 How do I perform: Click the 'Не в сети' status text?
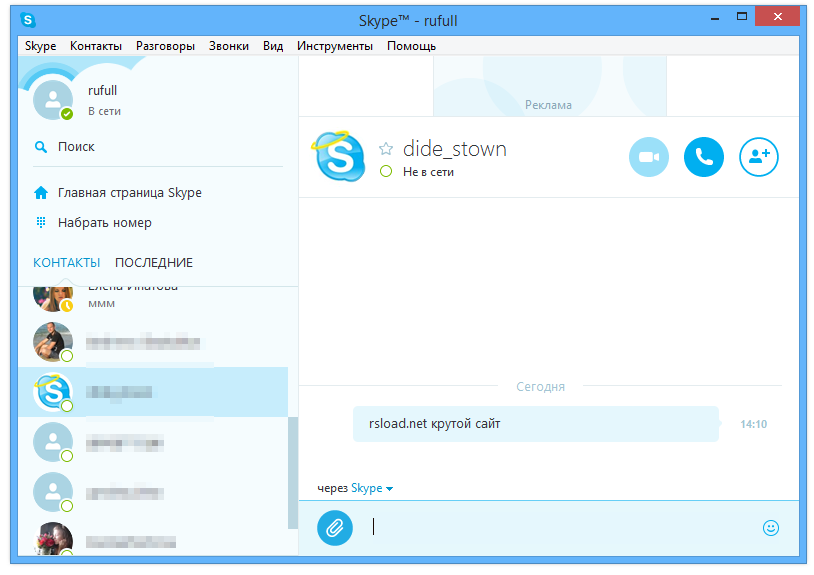[x=428, y=172]
